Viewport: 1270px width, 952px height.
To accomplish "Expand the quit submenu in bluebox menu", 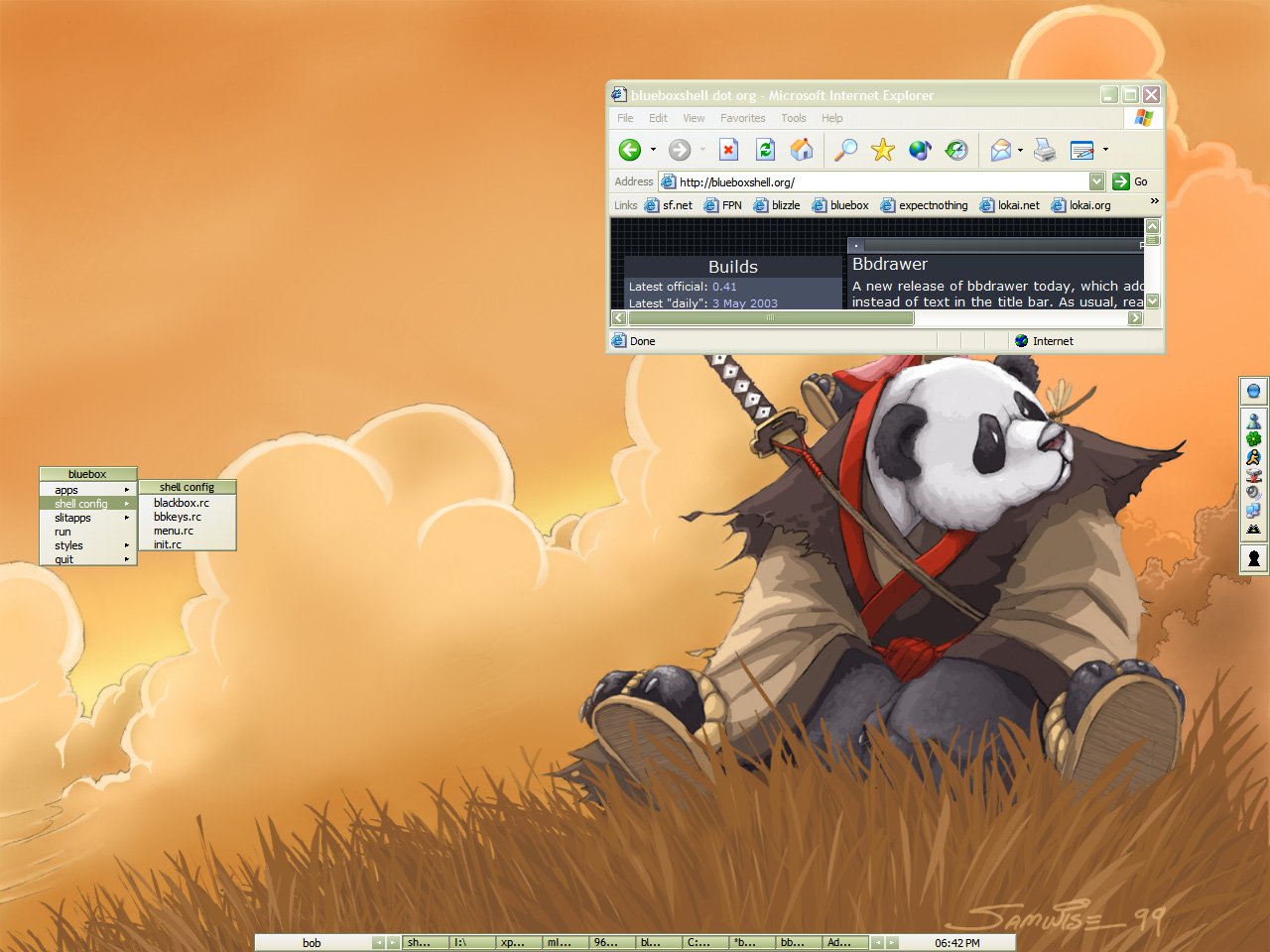I will coord(127,559).
